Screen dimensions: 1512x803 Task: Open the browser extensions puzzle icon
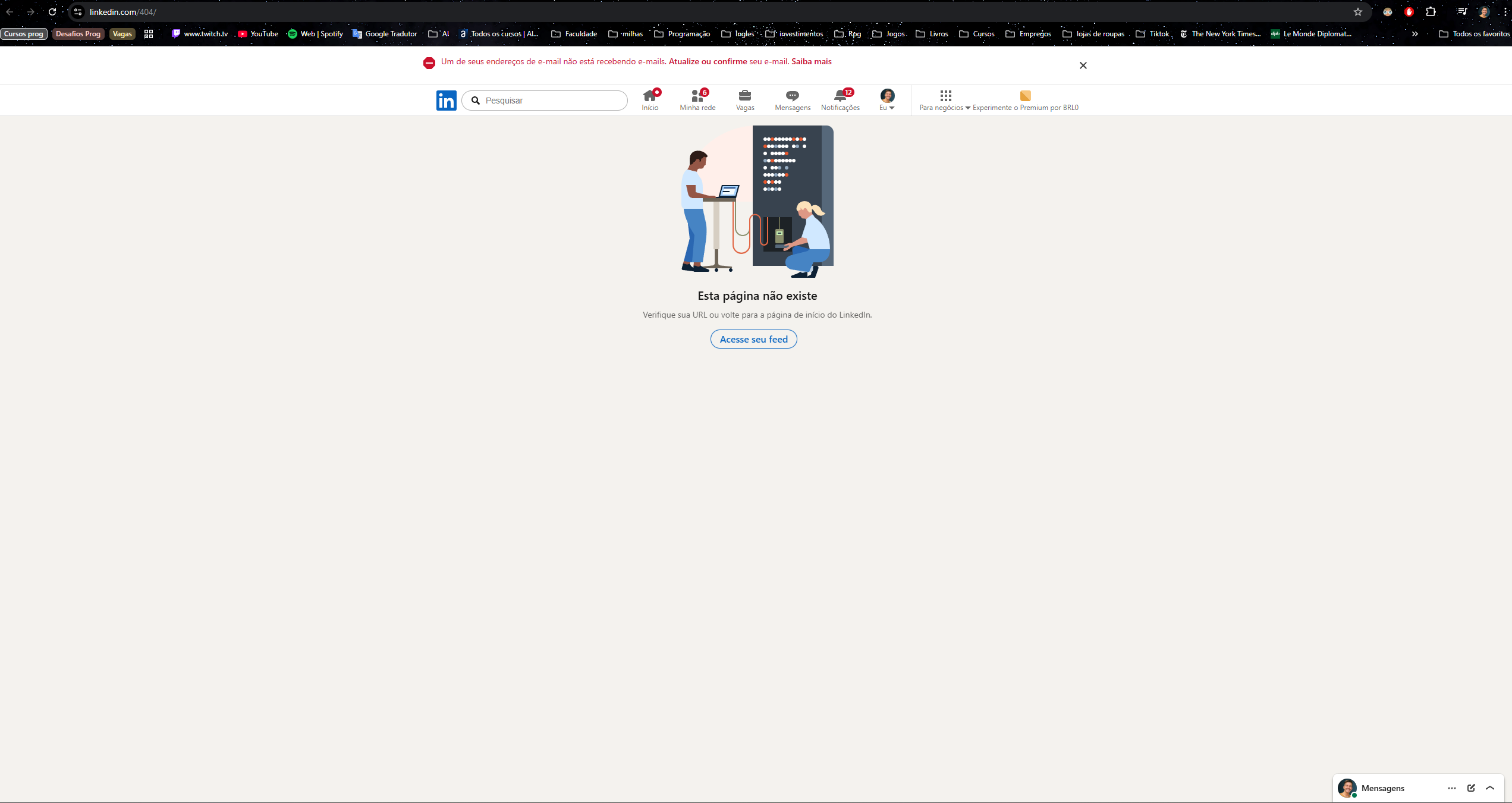[1431, 12]
